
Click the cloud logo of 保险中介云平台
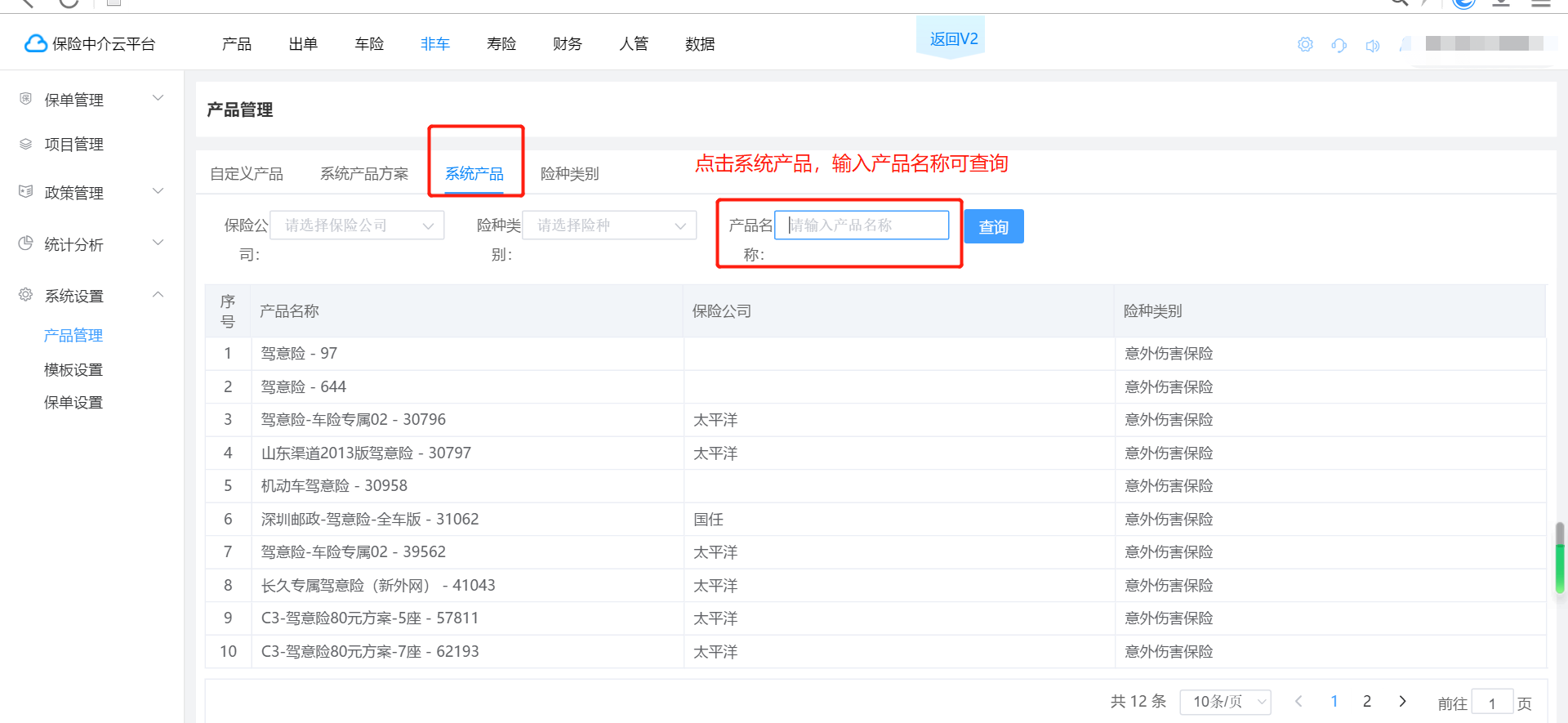click(x=36, y=43)
